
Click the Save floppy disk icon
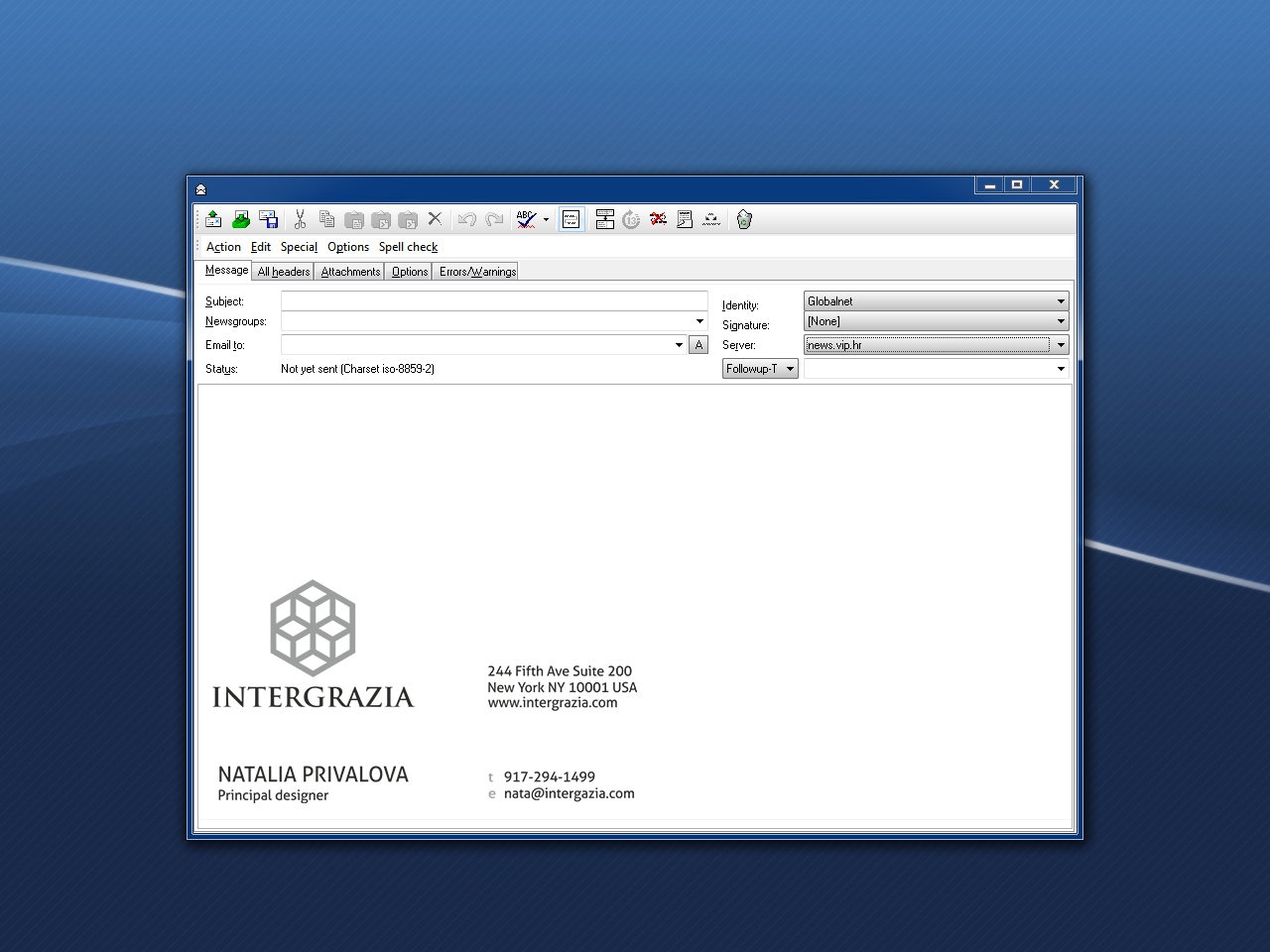point(268,219)
